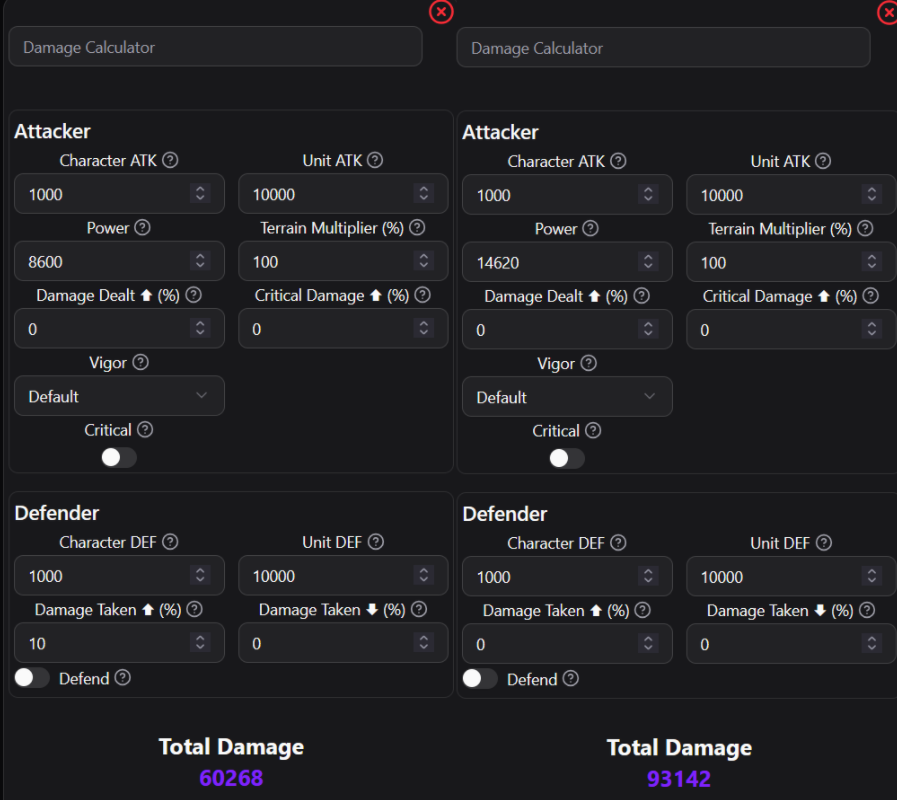Open right Vigor help icon
This screenshot has width=897, height=800.
[x=588, y=363]
